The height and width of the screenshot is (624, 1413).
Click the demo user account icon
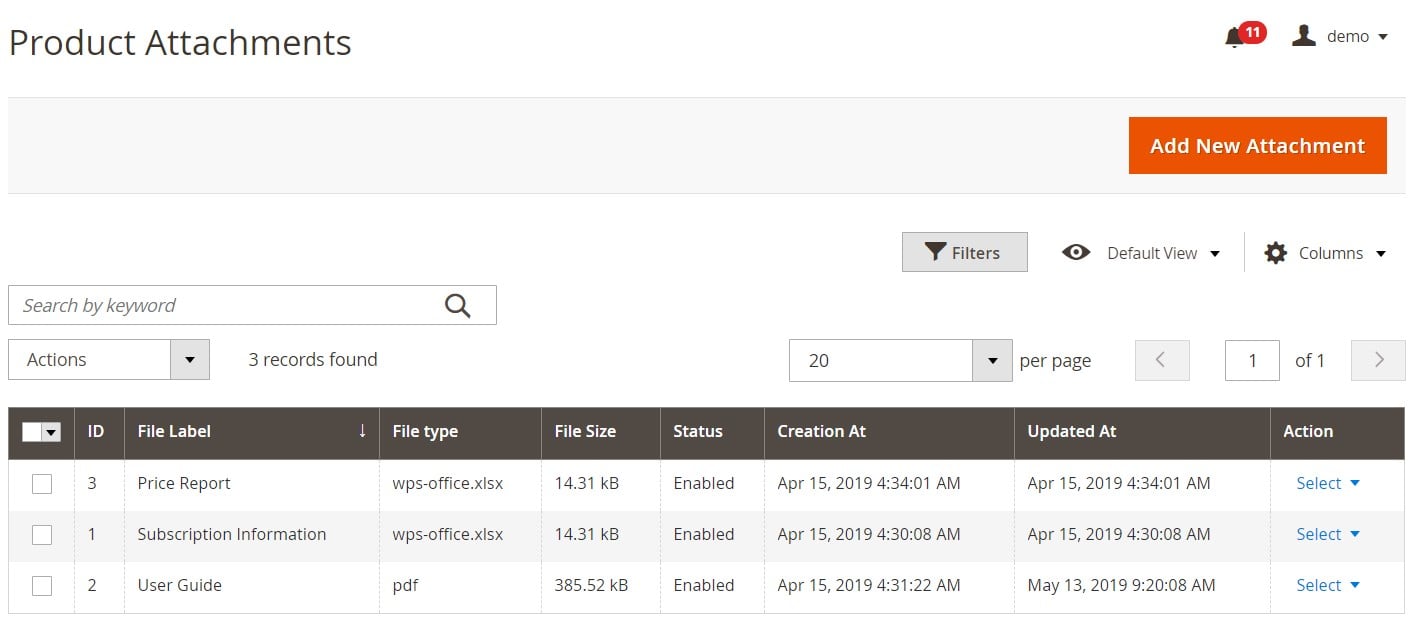coord(1303,36)
